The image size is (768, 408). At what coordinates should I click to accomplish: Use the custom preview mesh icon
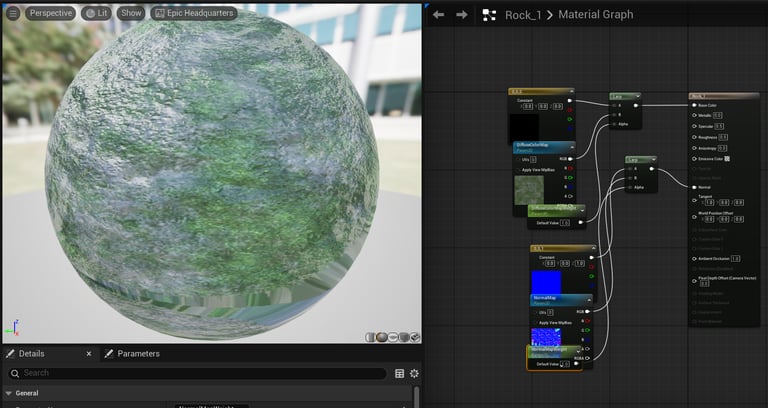pos(415,337)
